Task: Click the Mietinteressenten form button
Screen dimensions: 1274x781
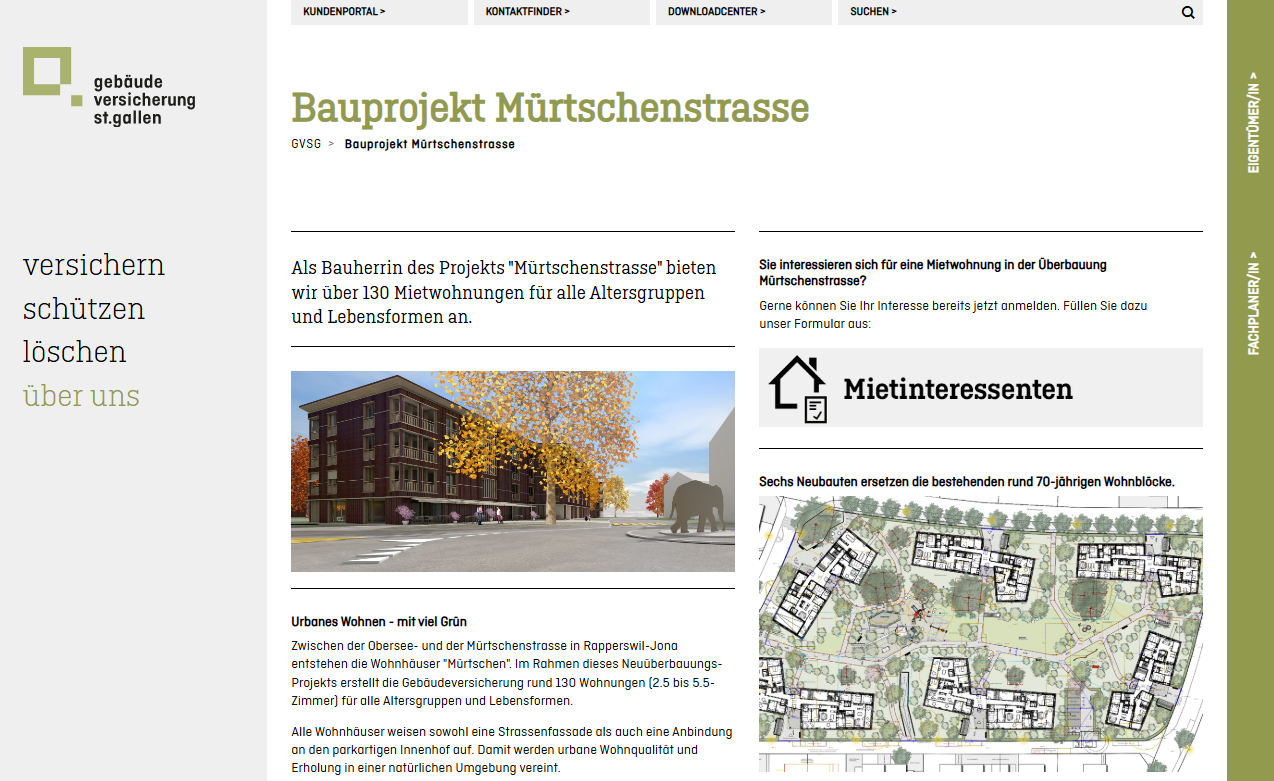Action: 980,388
